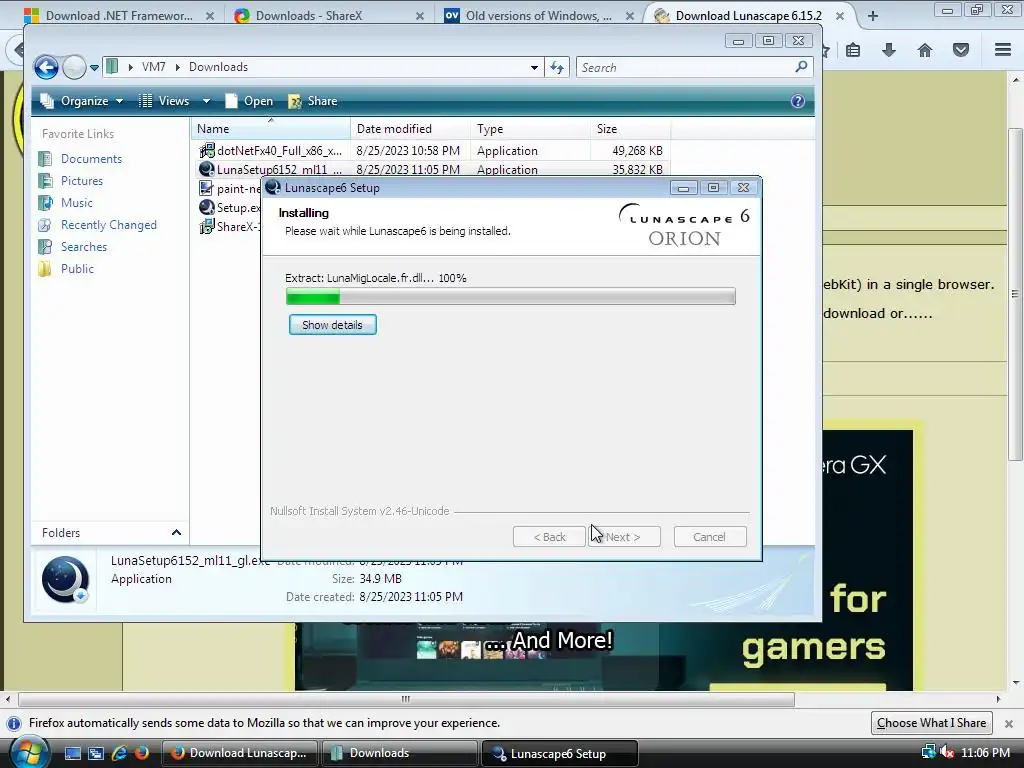
Task: Launch Firefox from quick launch
Action: (x=142, y=754)
